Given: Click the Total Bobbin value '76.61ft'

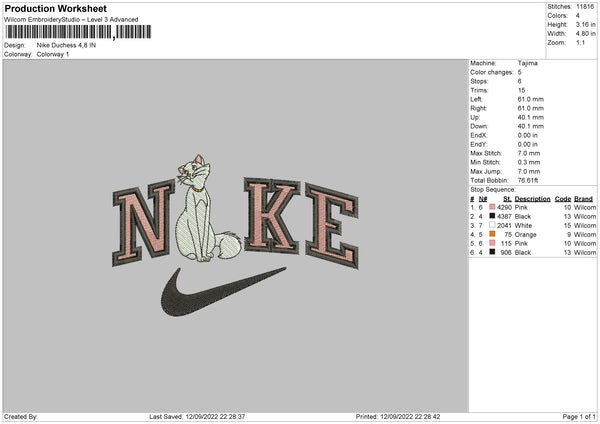Looking at the screenshot, I should click(528, 180).
